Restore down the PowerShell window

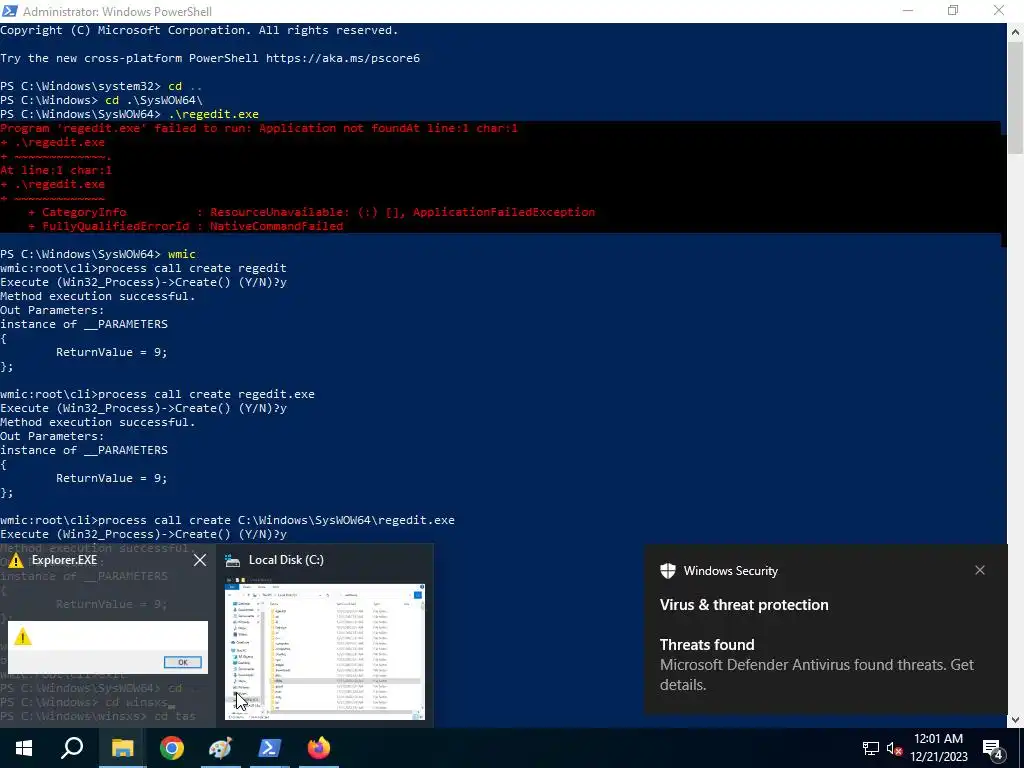(x=953, y=11)
